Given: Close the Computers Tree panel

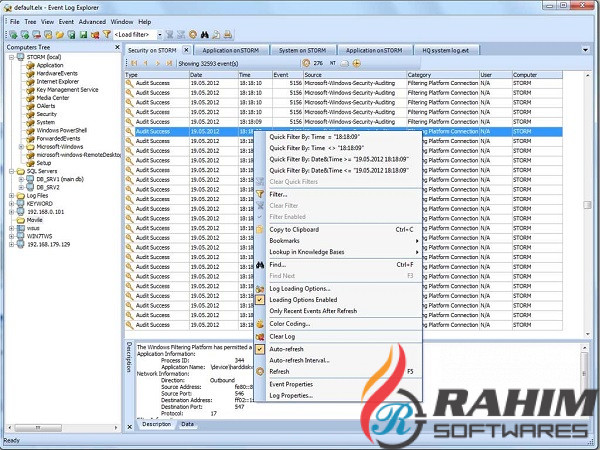Looking at the screenshot, I should pyautogui.click(x=117, y=47).
